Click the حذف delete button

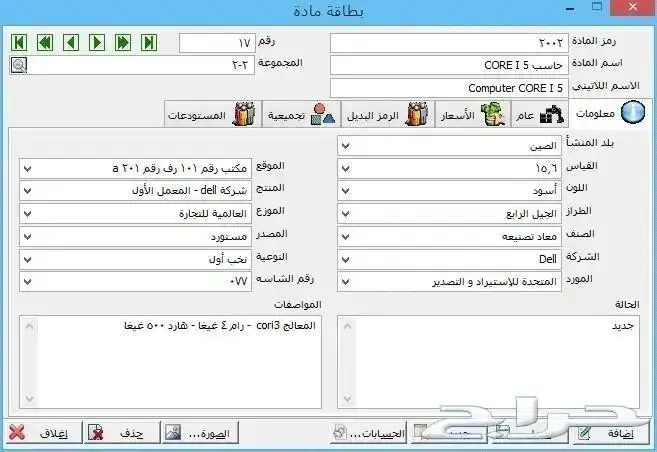coord(122,432)
